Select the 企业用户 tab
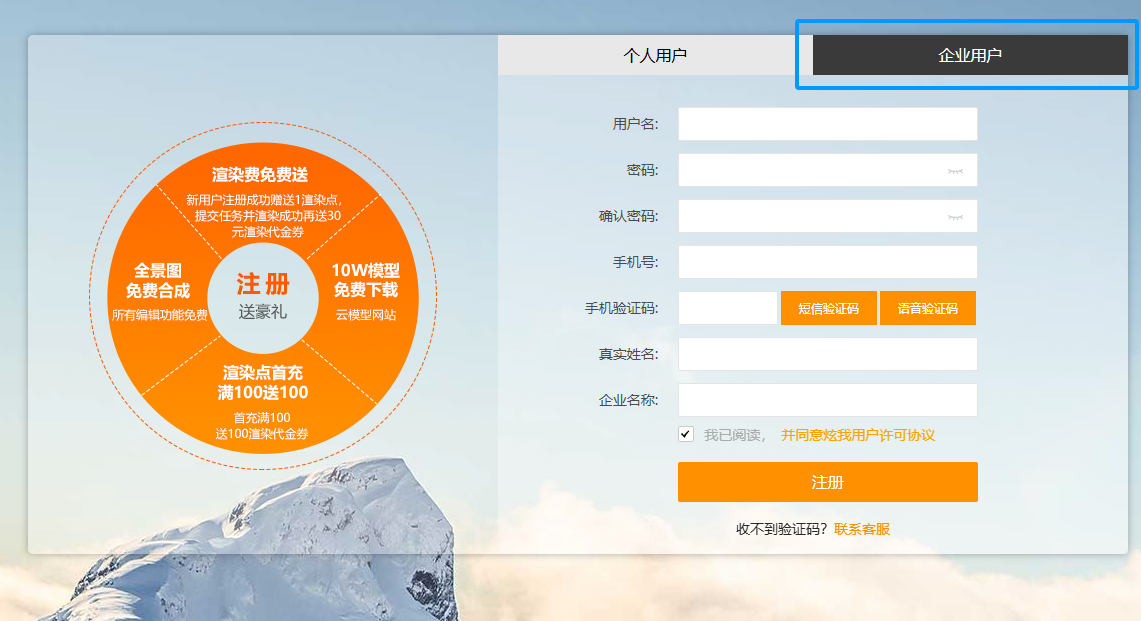 pyautogui.click(x=969, y=55)
